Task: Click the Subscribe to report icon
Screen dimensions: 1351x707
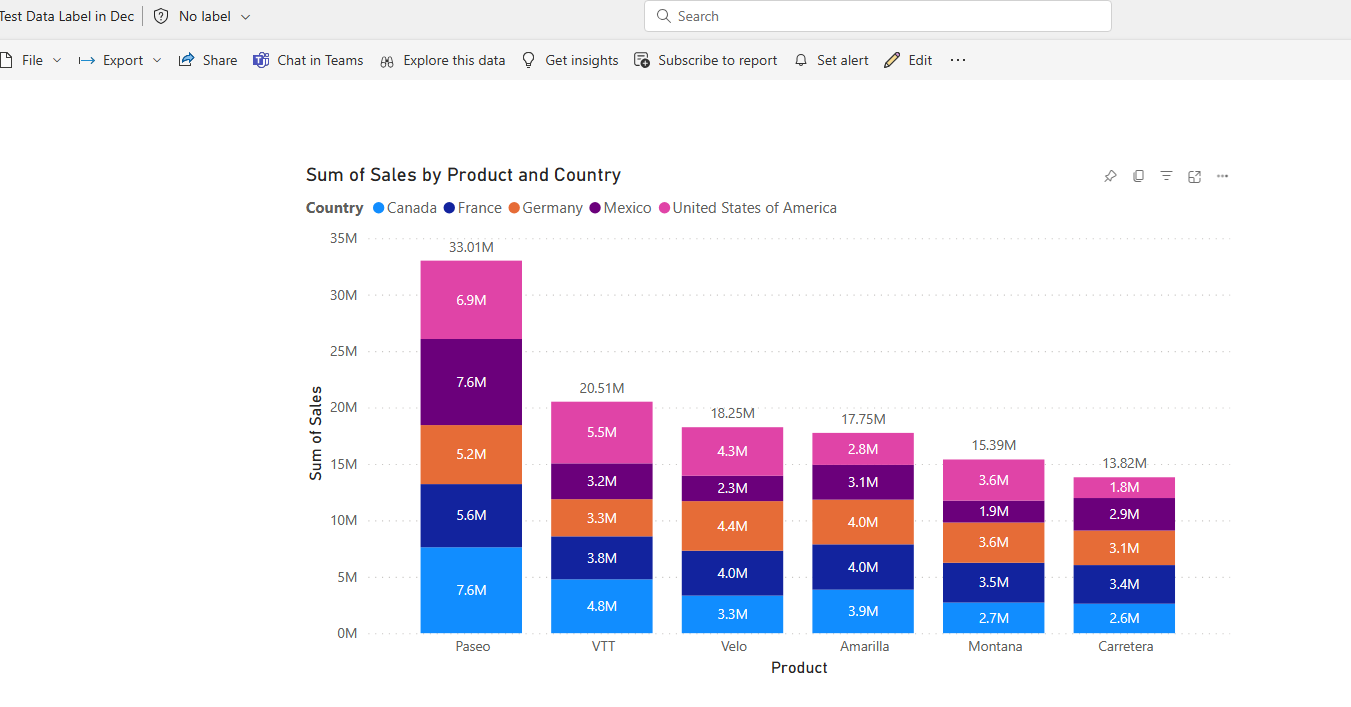Action: pyautogui.click(x=642, y=60)
